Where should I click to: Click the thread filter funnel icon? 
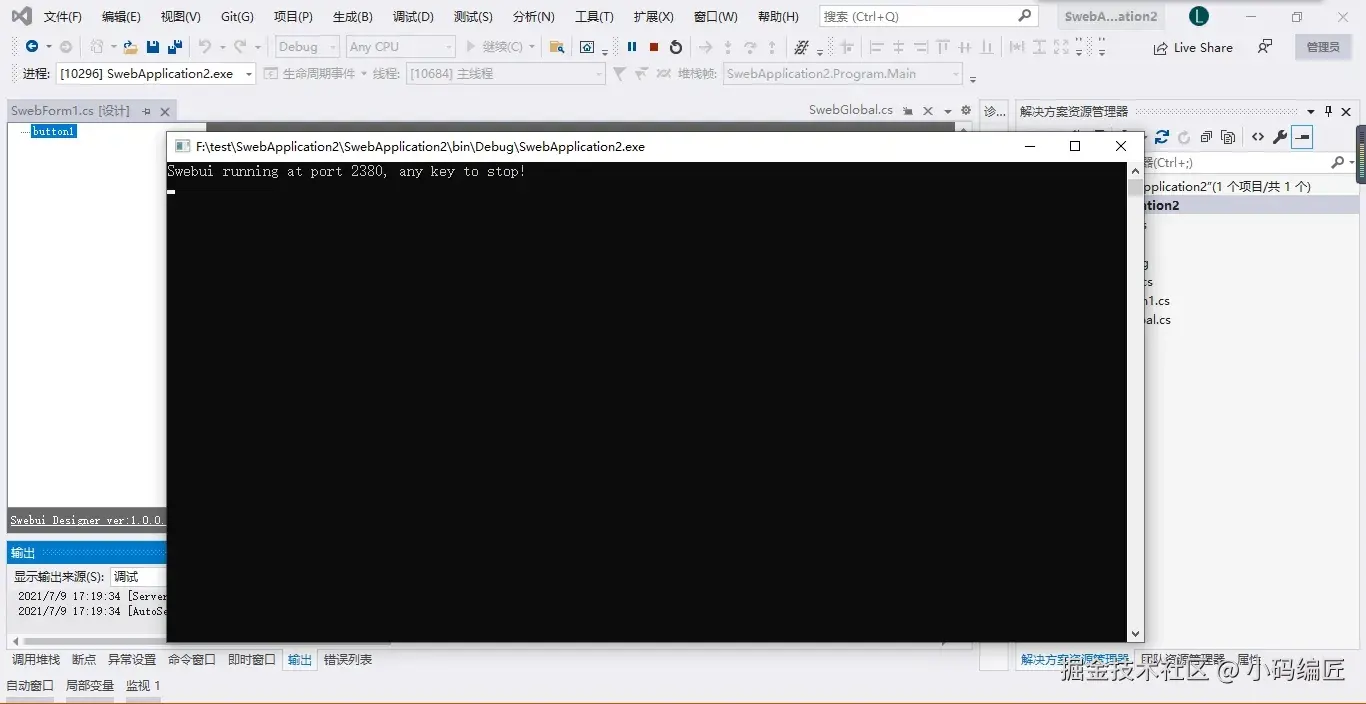pyautogui.click(x=619, y=74)
